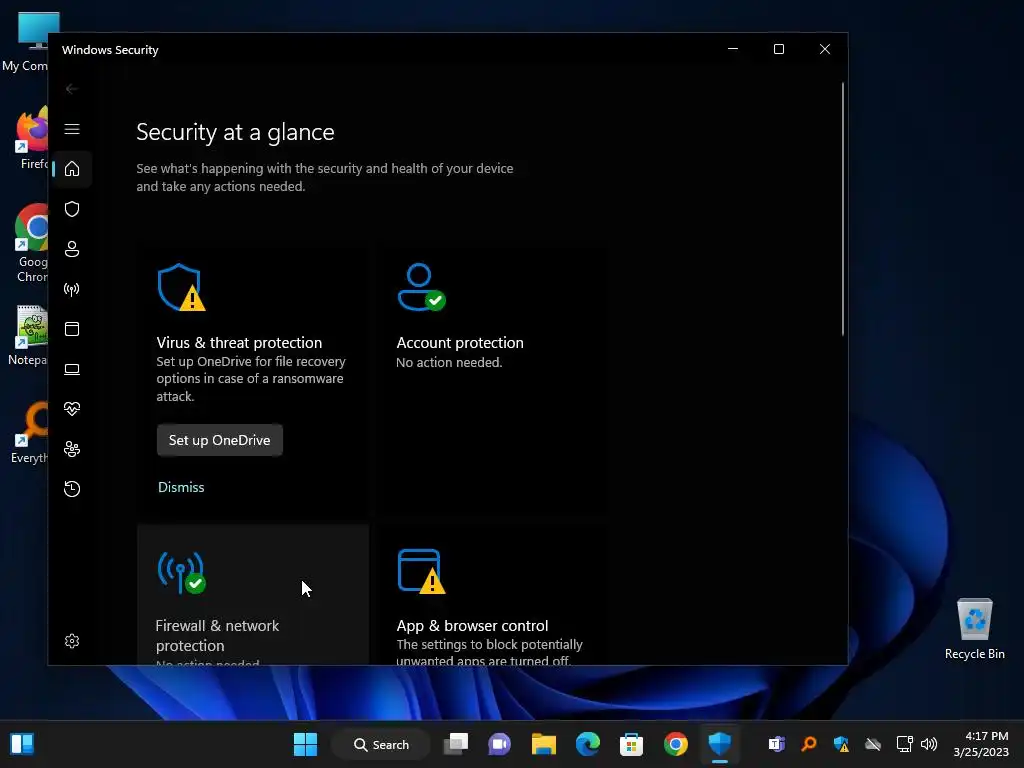
Task: Open Microsoft Store from the taskbar
Action: pyautogui.click(x=632, y=744)
